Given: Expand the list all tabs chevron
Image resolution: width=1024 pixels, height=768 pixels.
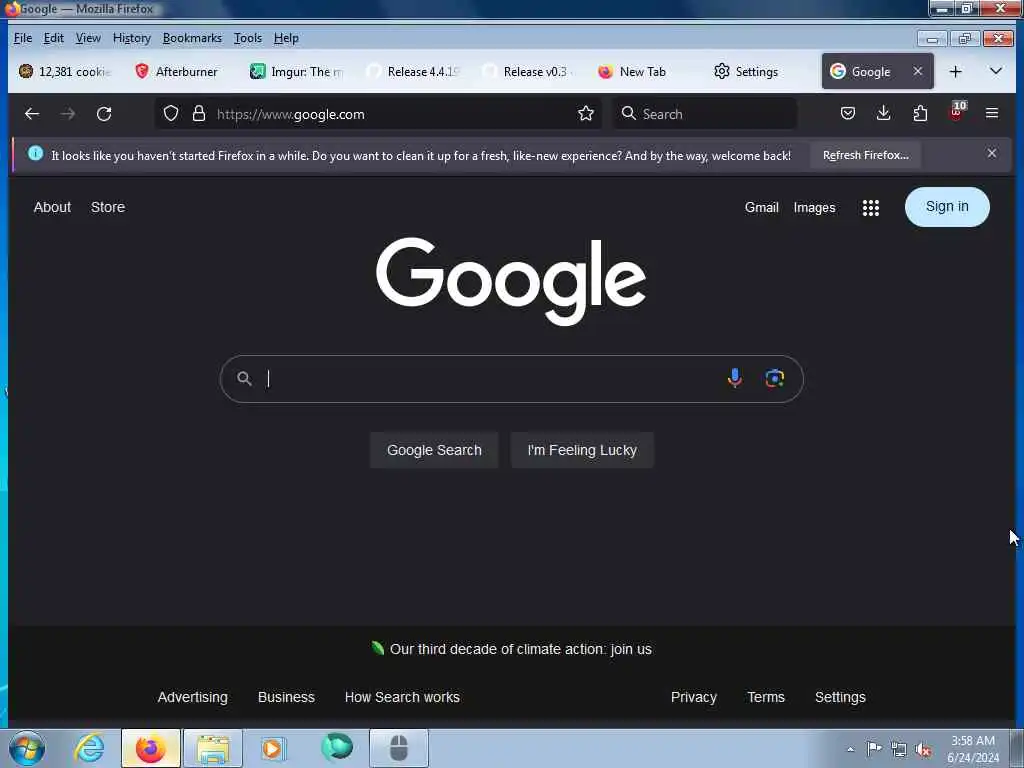Looking at the screenshot, I should (996, 71).
